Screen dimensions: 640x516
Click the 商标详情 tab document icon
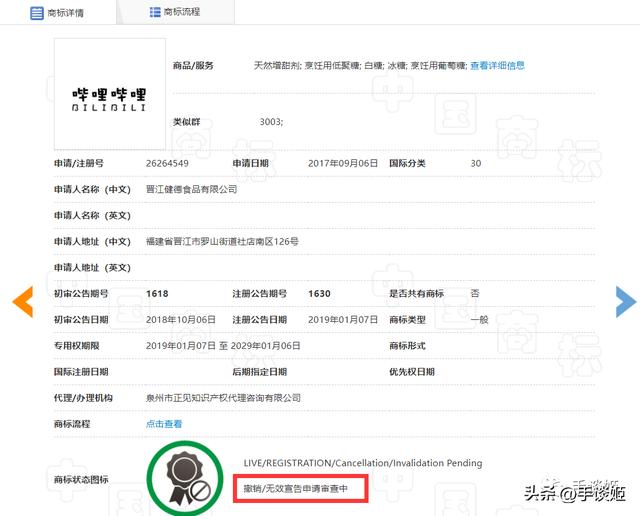coord(37,13)
